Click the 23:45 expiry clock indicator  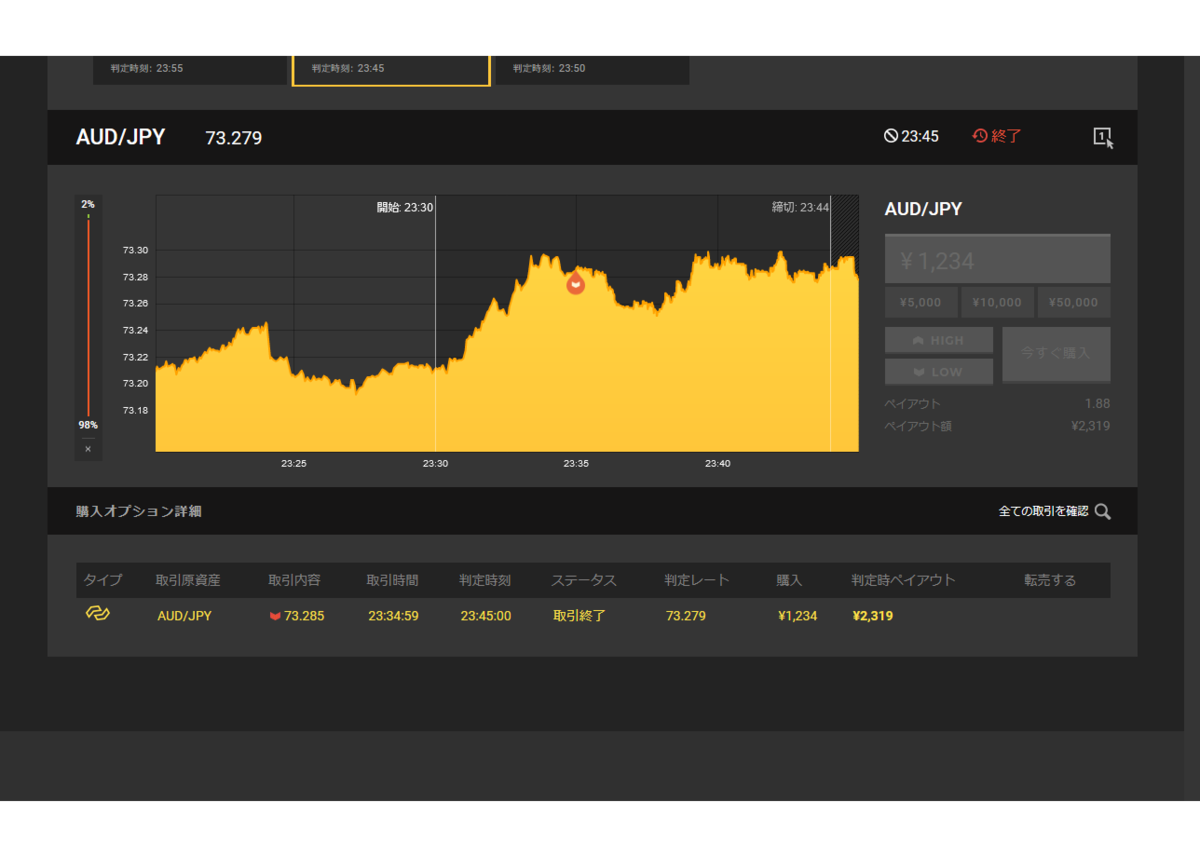pos(911,136)
